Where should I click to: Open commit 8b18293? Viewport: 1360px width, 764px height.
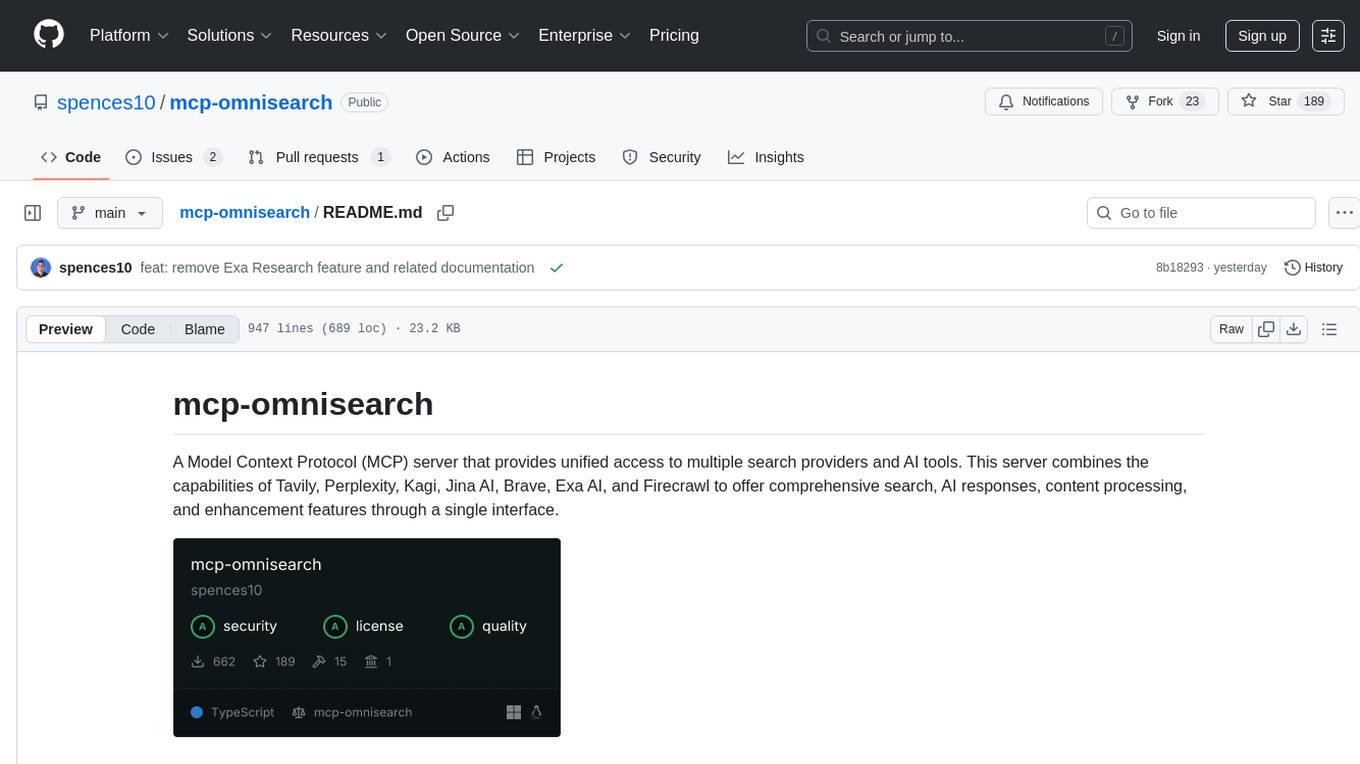tap(1180, 268)
